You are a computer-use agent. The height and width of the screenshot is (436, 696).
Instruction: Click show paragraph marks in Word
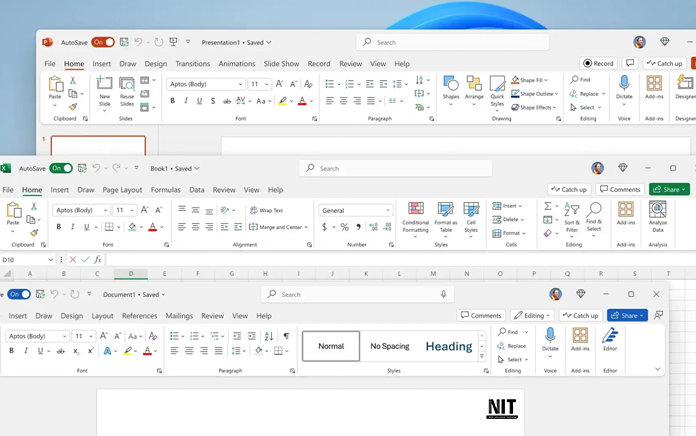coord(286,336)
